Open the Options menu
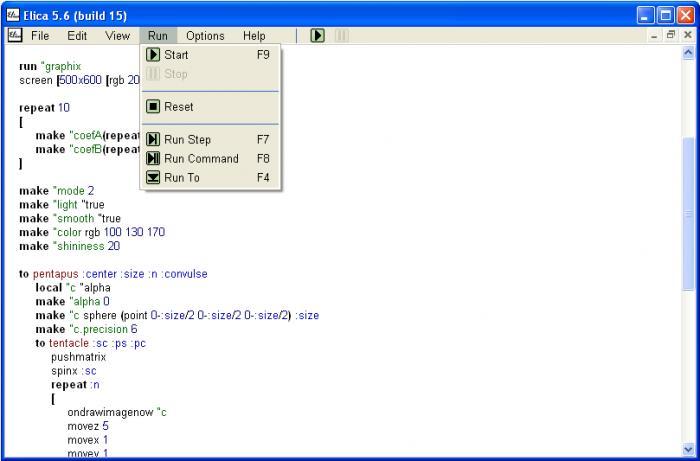Screen dimensions: 700x461 pos(205,36)
